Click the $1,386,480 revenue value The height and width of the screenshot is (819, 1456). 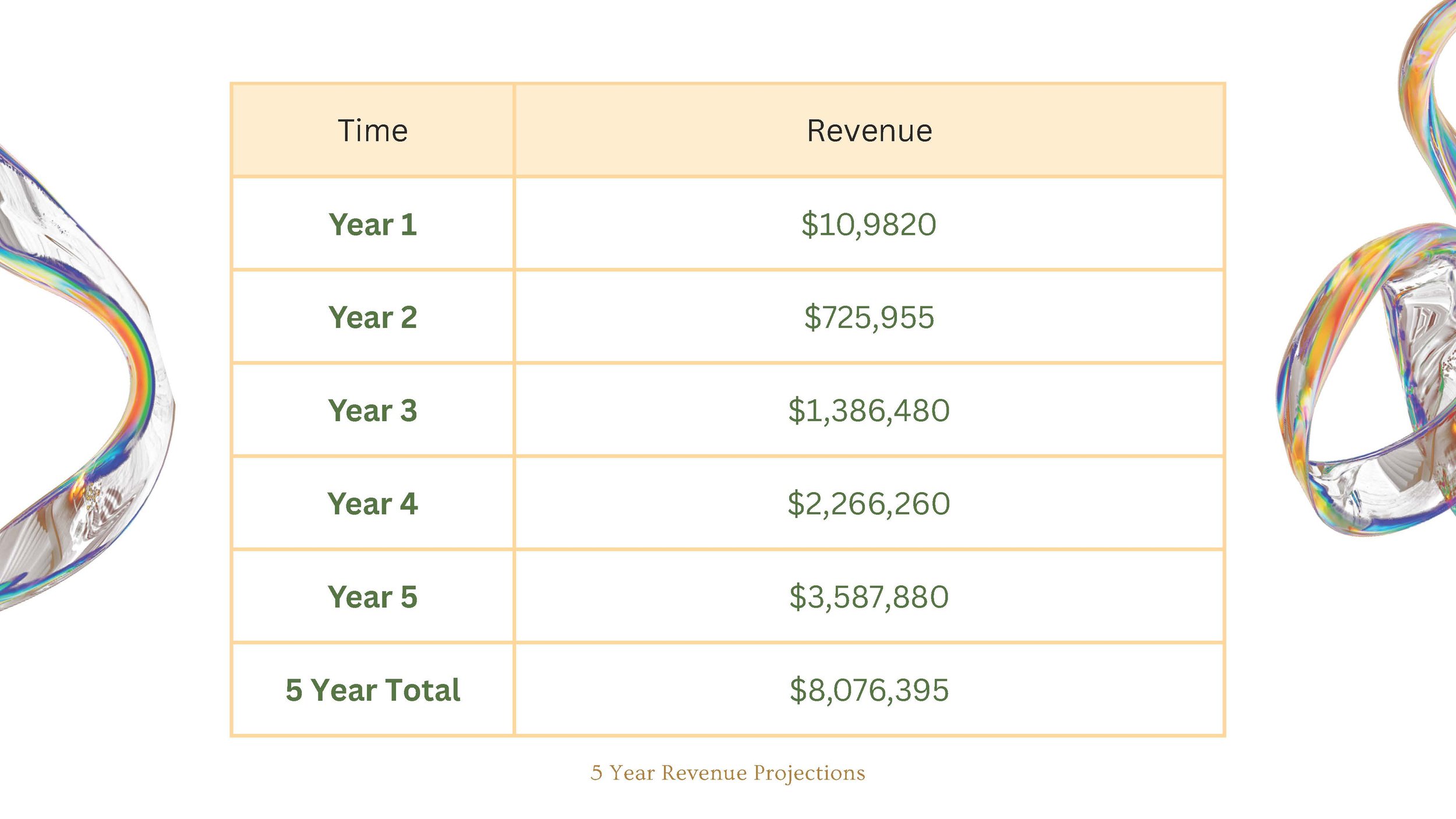(x=869, y=411)
